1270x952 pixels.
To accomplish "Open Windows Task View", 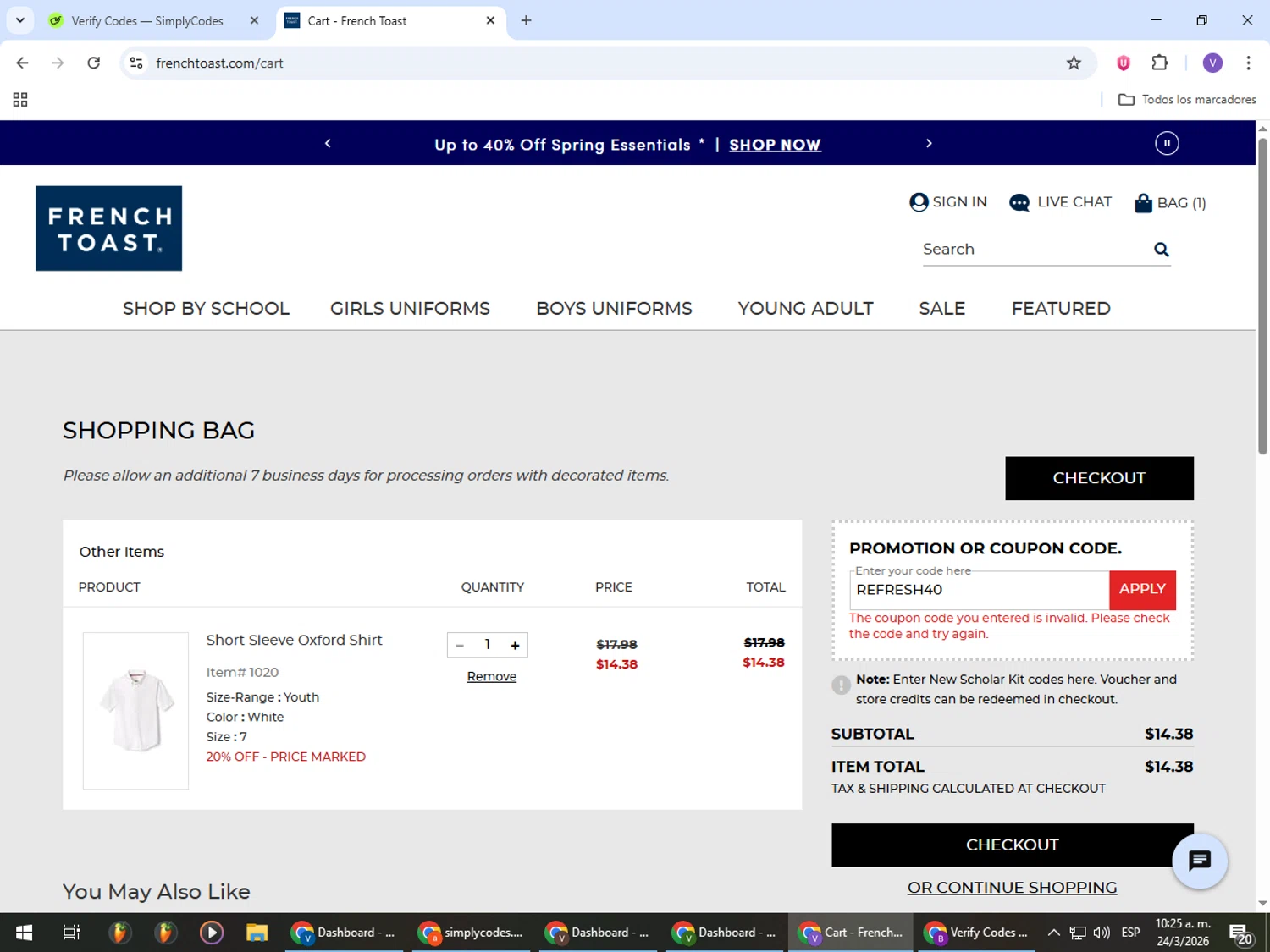I will [x=72, y=933].
